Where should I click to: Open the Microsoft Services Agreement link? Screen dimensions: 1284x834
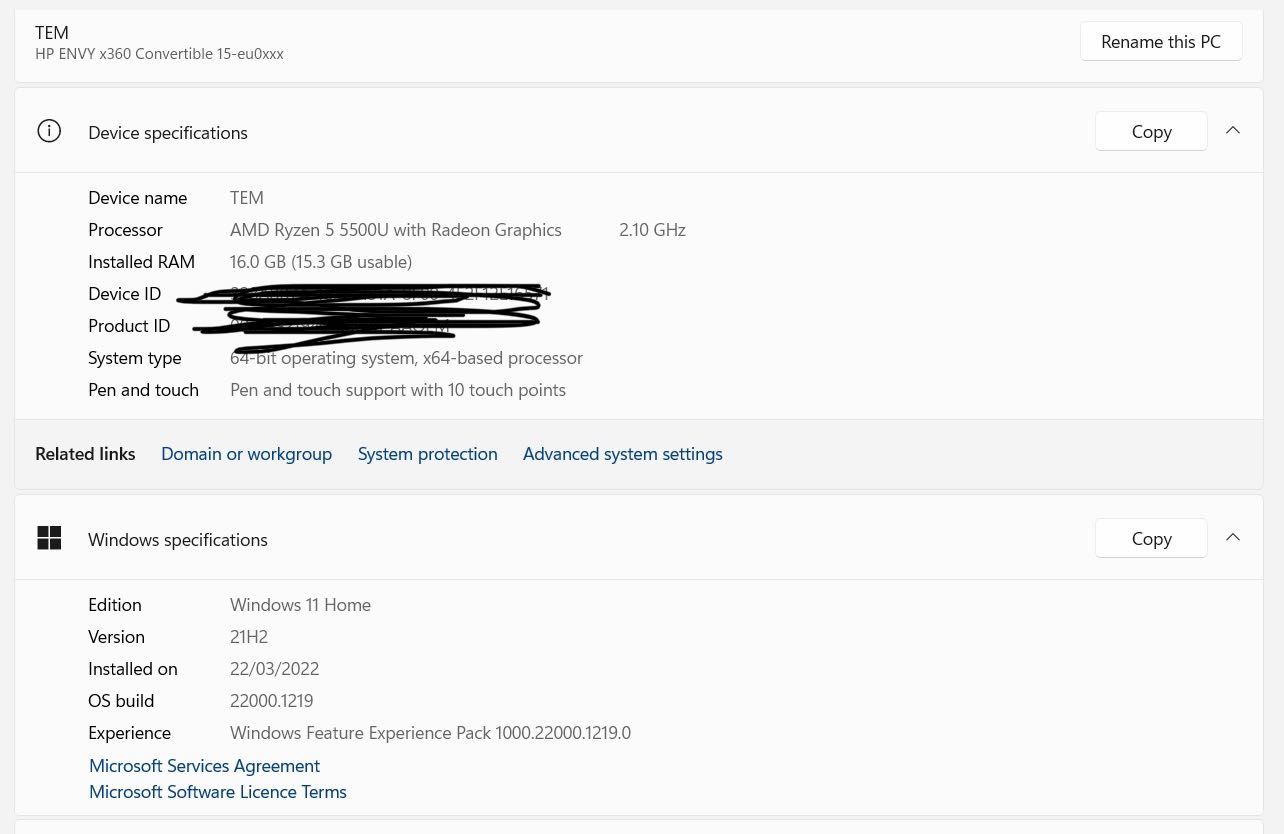click(204, 766)
